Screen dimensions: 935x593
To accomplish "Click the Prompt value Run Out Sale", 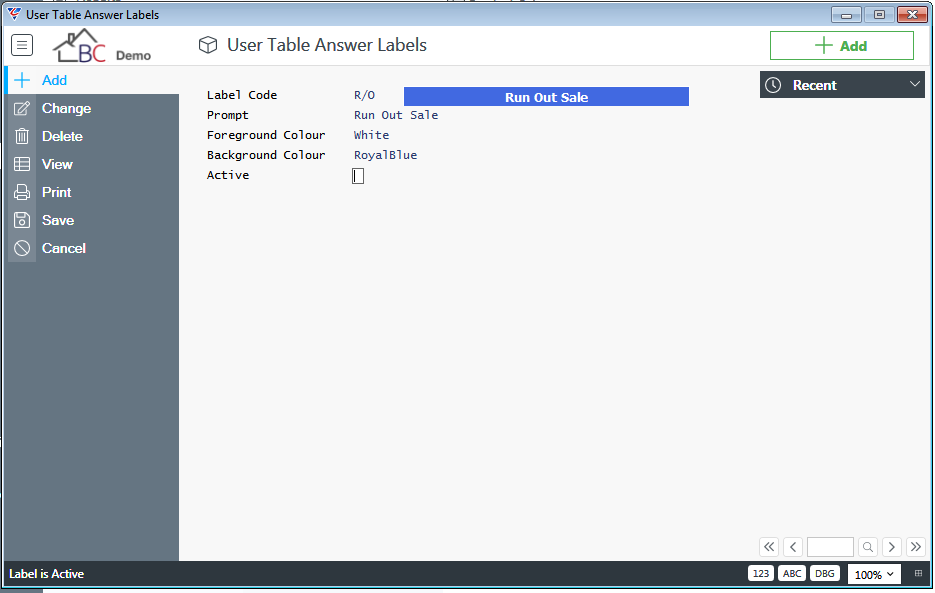I will (396, 115).
